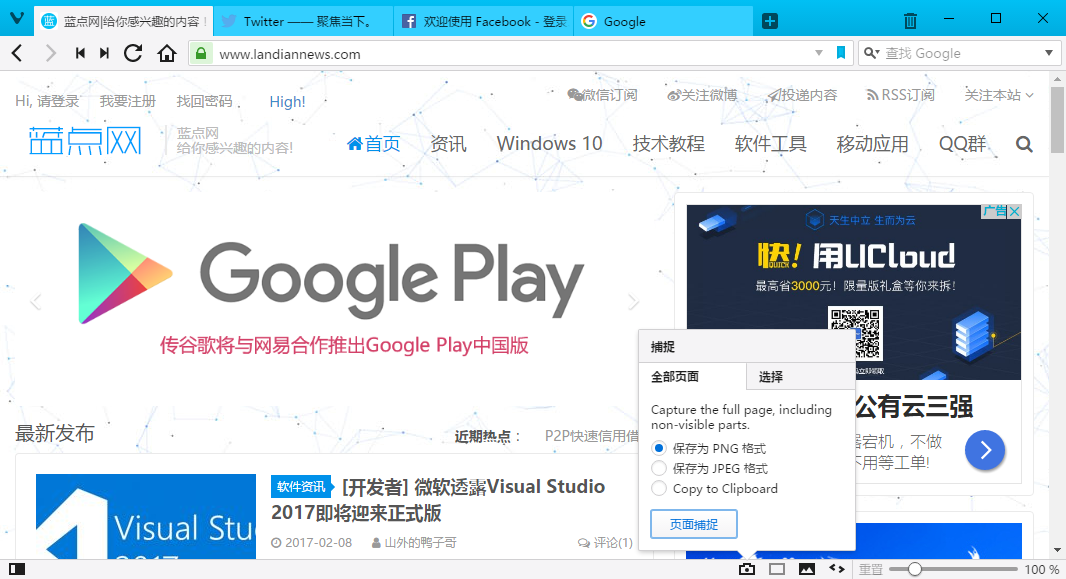Image resolution: width=1066 pixels, height=579 pixels.
Task: Open the address bar dropdown arrow
Action: tap(818, 53)
